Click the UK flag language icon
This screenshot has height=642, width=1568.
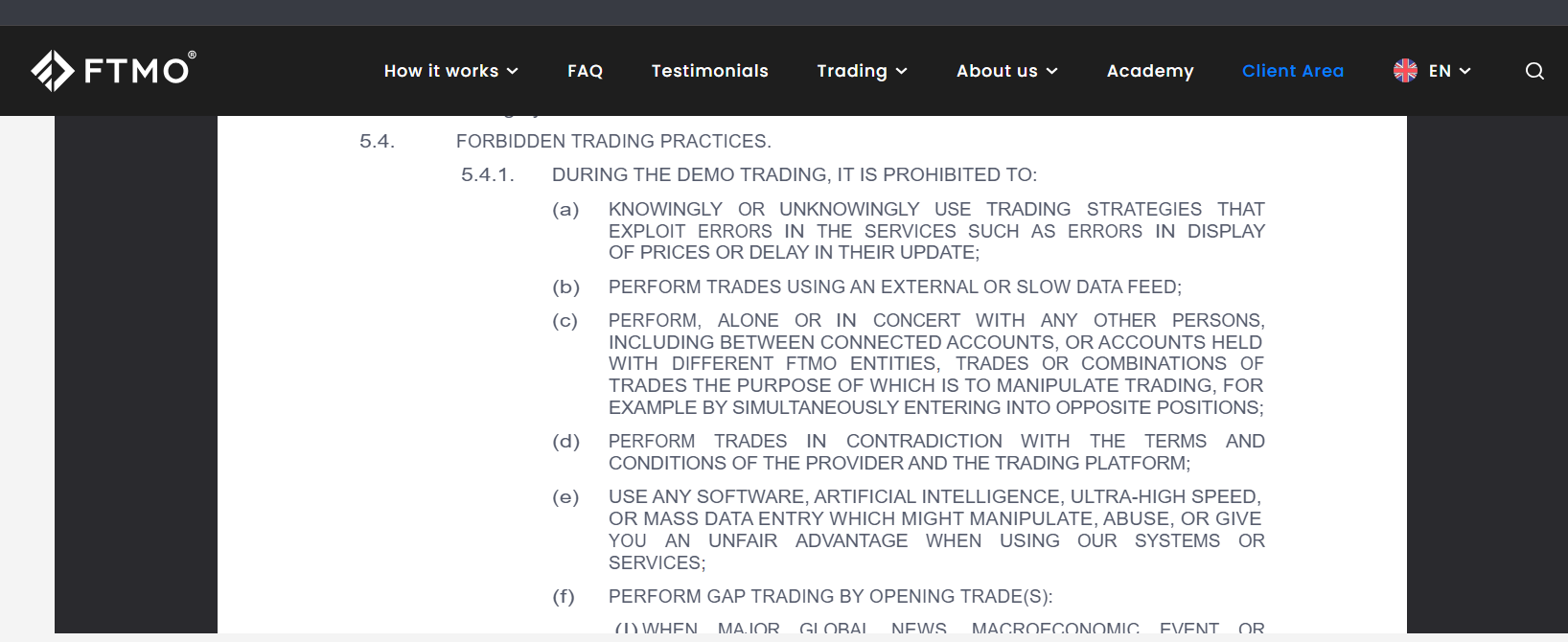coord(1405,71)
